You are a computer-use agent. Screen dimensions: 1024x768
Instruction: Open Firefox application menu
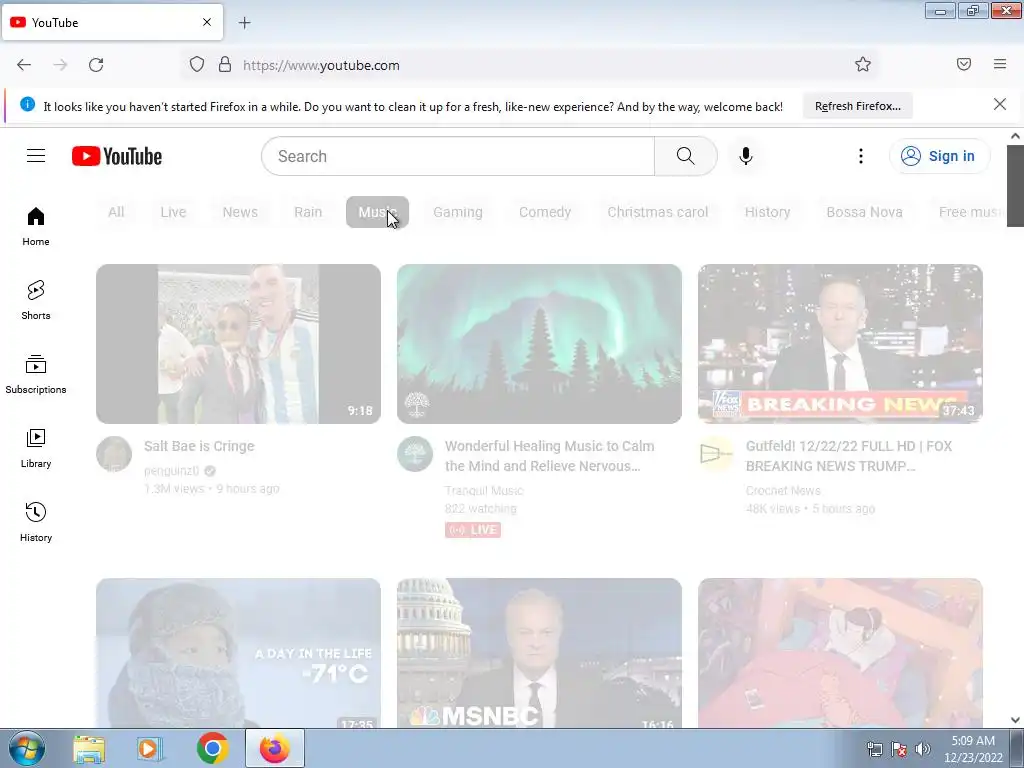[1000, 64]
